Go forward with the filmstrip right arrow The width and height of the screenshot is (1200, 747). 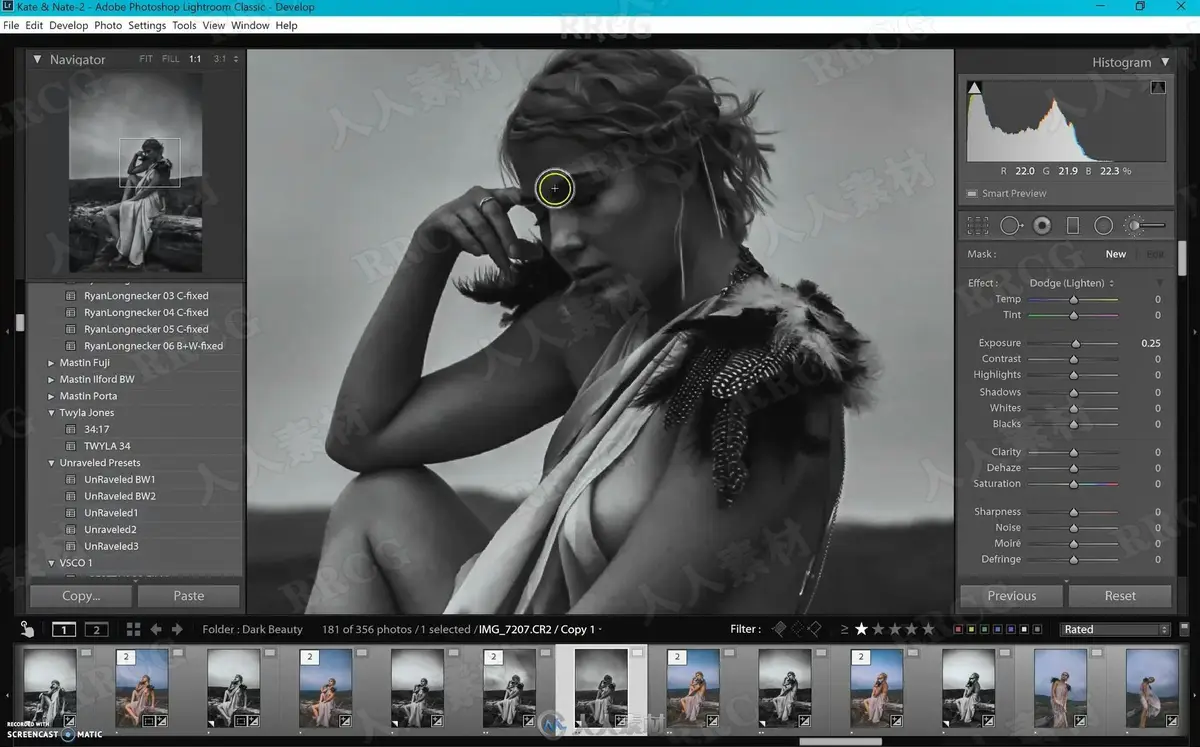tap(177, 629)
